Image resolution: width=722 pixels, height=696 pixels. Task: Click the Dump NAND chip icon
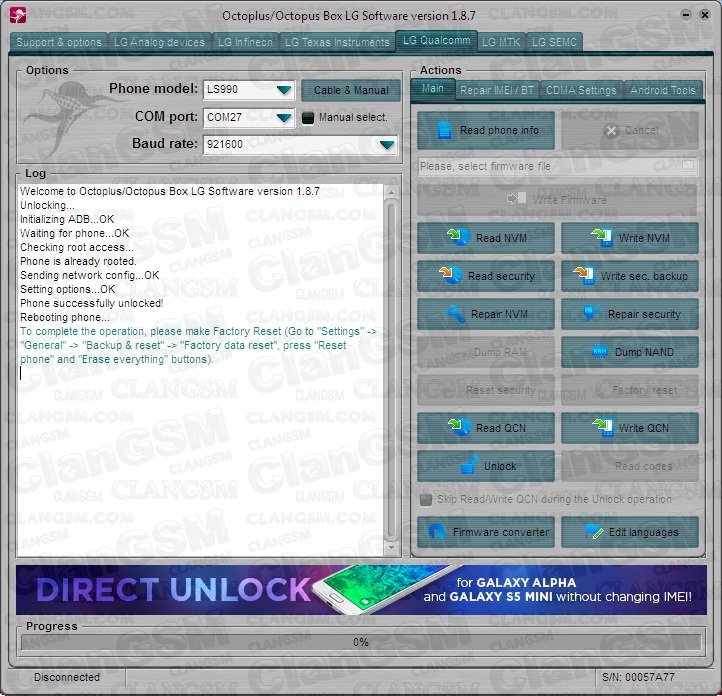point(600,352)
